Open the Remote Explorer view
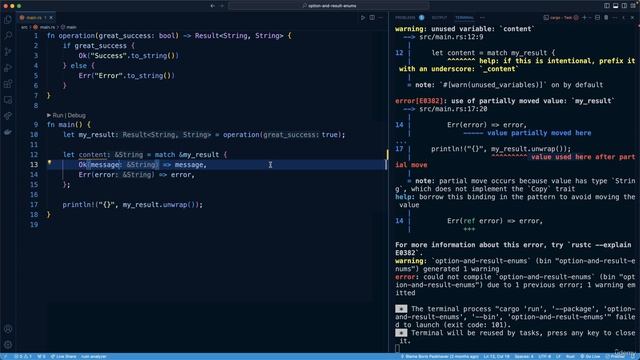The width and height of the screenshot is (640, 360). coord(8,100)
